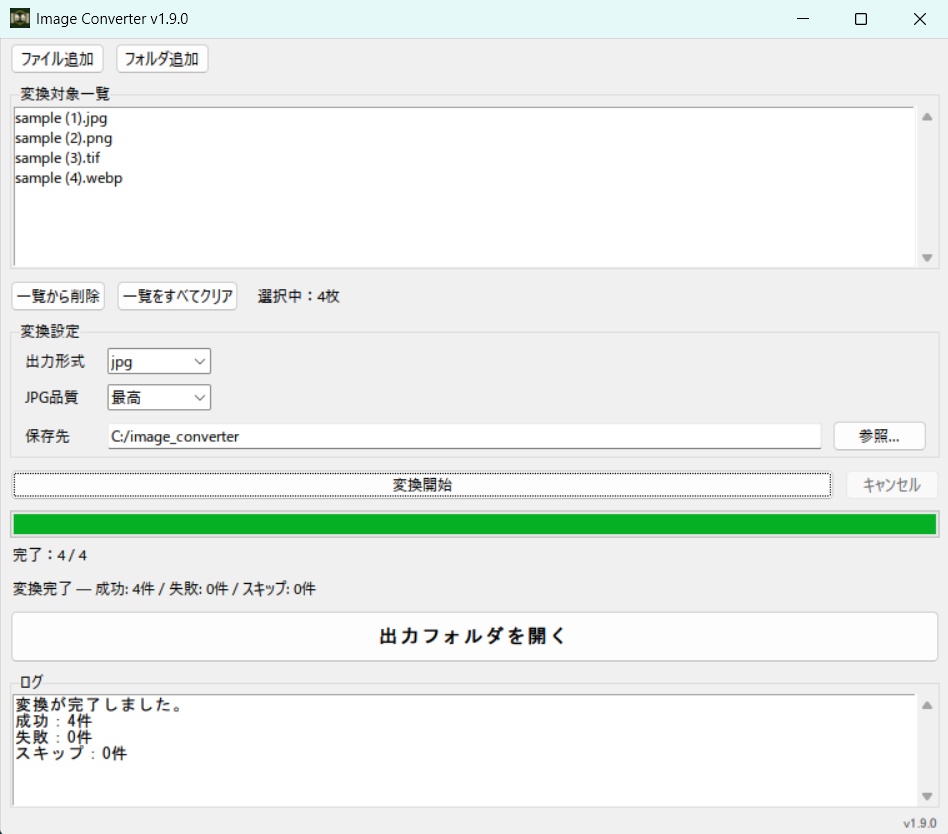The height and width of the screenshot is (834, 948).
Task: Click the v1.9.0 version label at bottom
Action: (x=920, y=823)
